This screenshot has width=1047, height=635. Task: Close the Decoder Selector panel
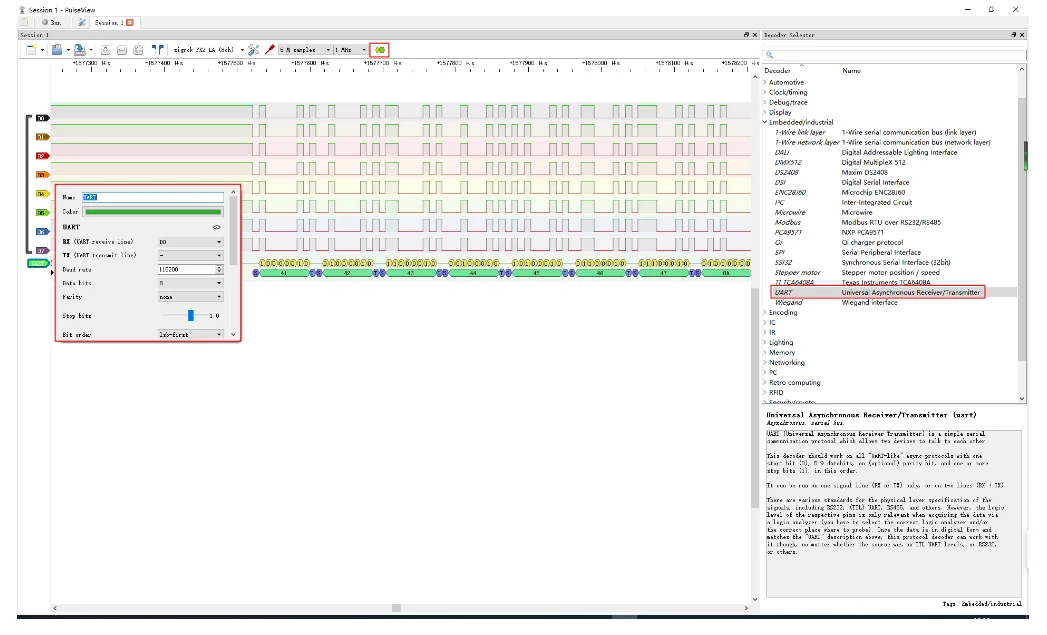click(x=1022, y=35)
